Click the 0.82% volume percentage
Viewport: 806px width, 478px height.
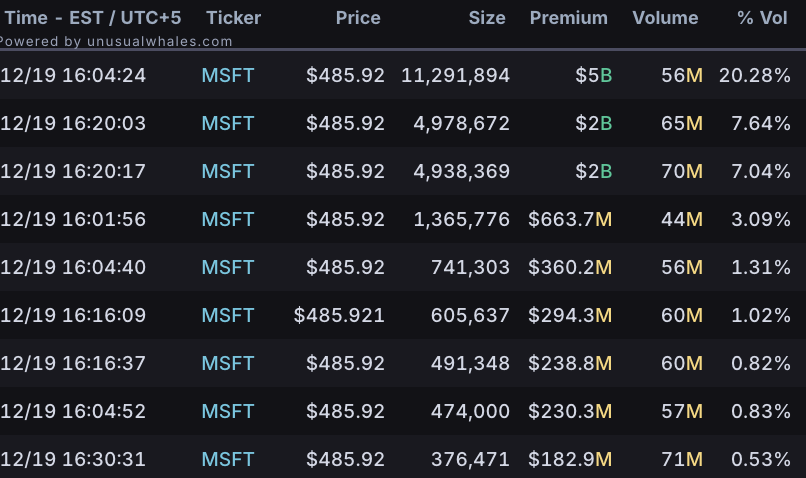point(761,363)
